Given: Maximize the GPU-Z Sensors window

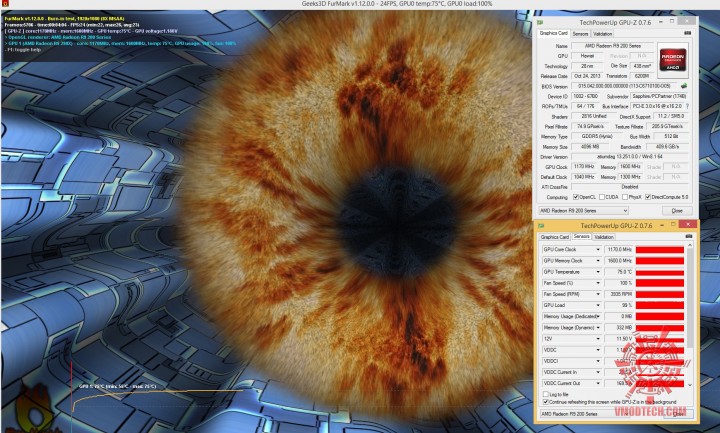Looking at the screenshot, I should tap(674, 225).
